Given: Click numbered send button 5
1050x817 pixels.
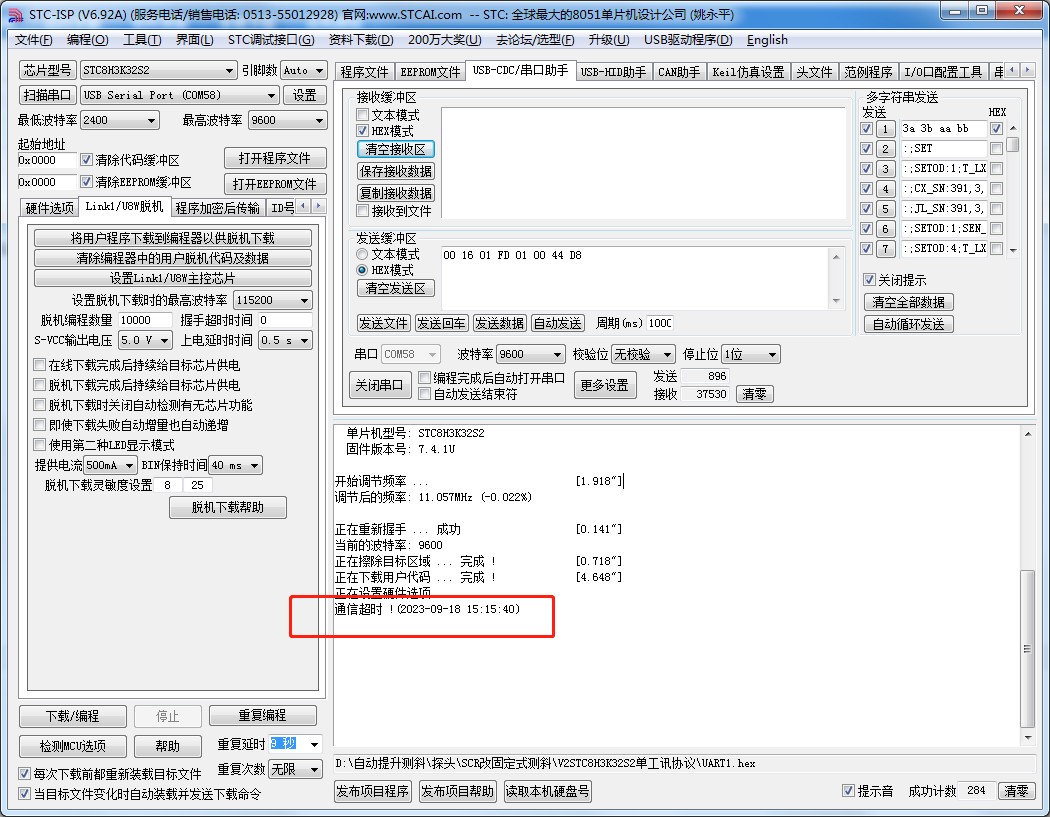Looking at the screenshot, I should (x=885, y=209).
